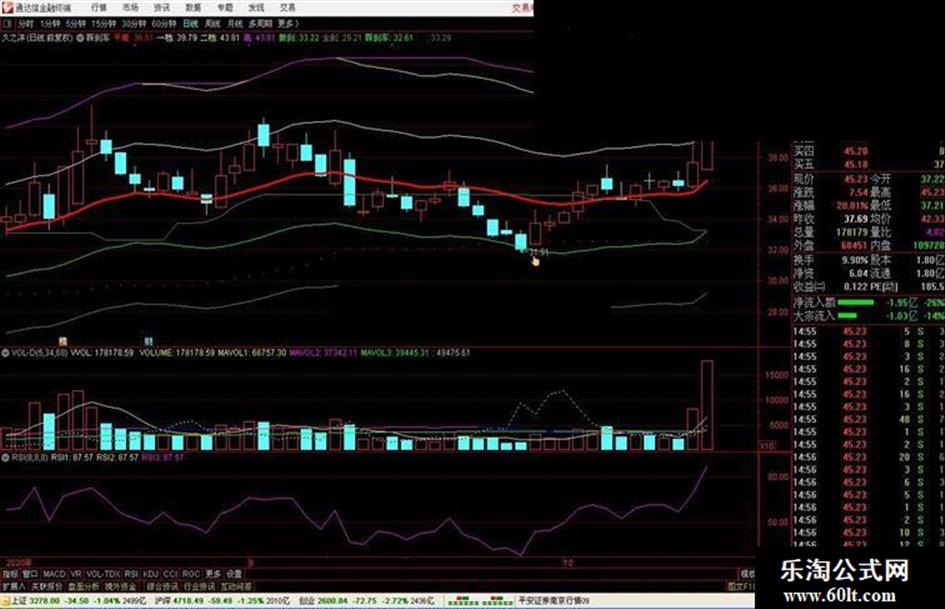Expand 更多 indicators in bottom toolbar

213,574
